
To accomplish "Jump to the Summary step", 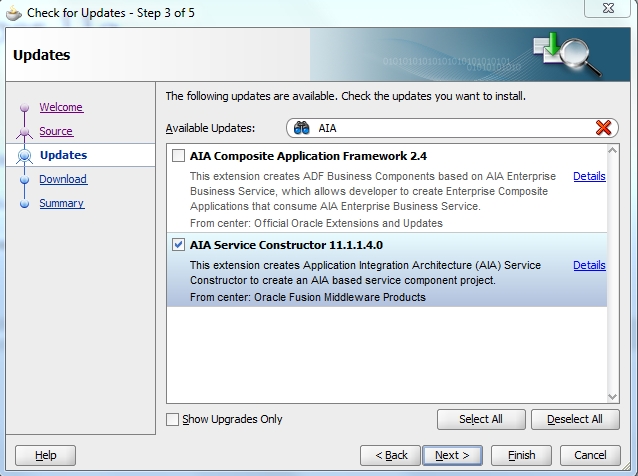I will [x=61, y=203].
